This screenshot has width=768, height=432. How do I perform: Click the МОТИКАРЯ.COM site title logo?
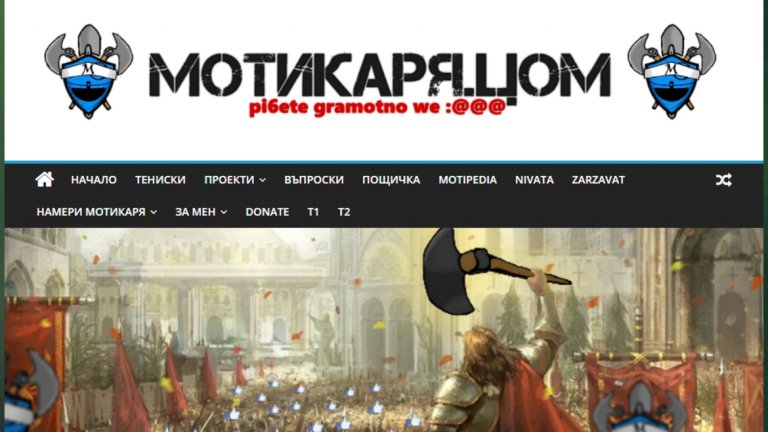pos(380,75)
